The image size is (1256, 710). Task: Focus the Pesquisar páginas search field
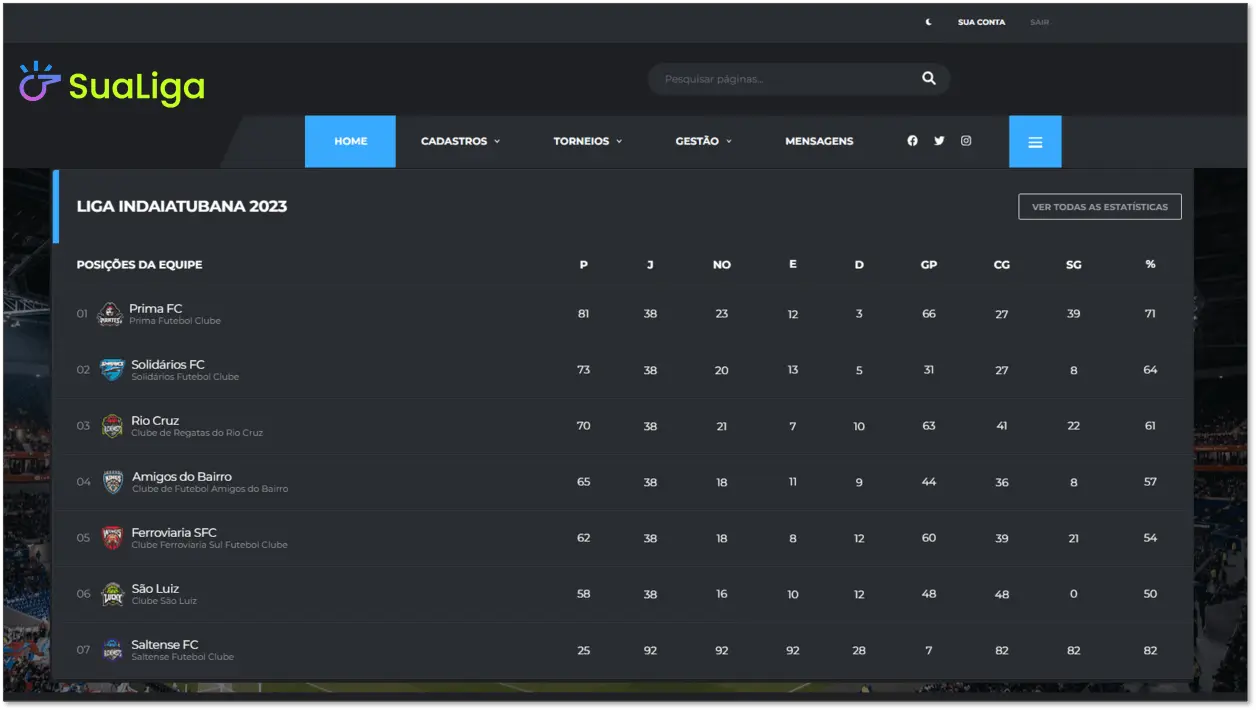click(x=780, y=79)
